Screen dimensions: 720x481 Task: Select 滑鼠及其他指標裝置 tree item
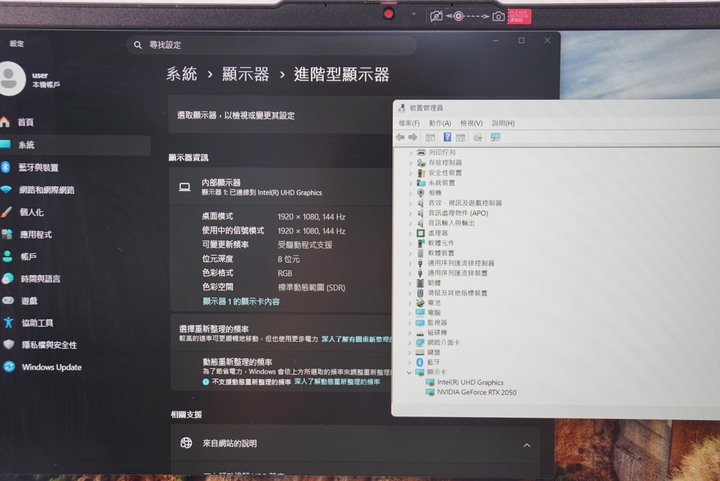coord(457,293)
